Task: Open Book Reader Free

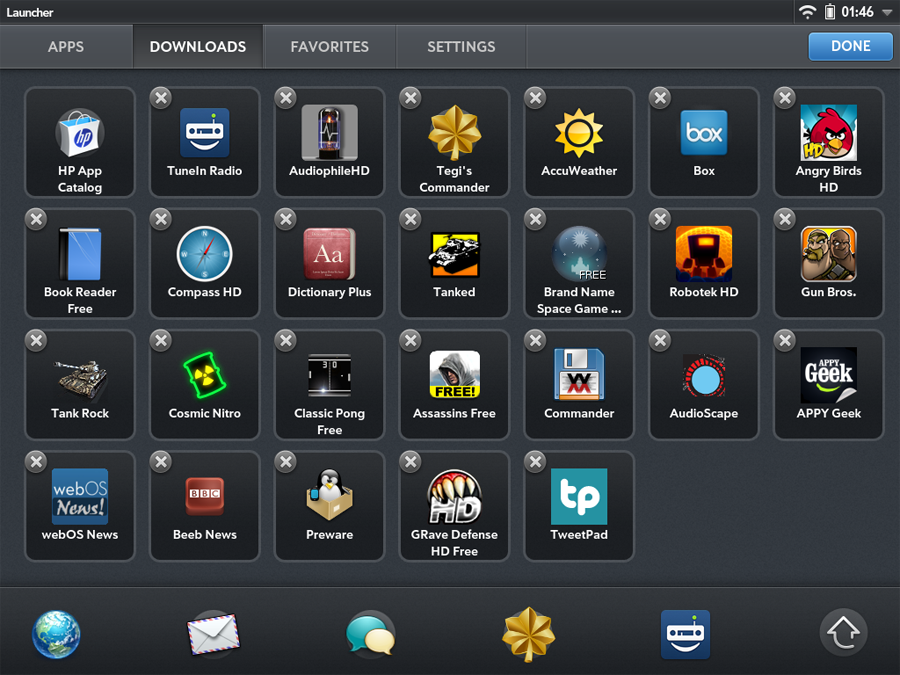Action: click(80, 263)
